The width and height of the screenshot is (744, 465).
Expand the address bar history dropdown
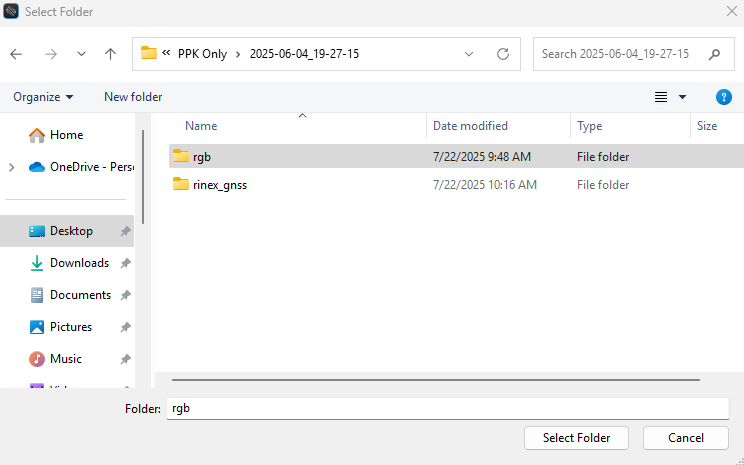(469, 54)
